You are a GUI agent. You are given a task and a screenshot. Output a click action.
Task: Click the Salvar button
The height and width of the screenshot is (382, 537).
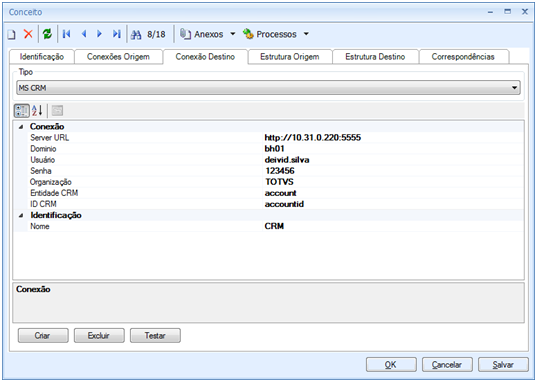click(503, 365)
